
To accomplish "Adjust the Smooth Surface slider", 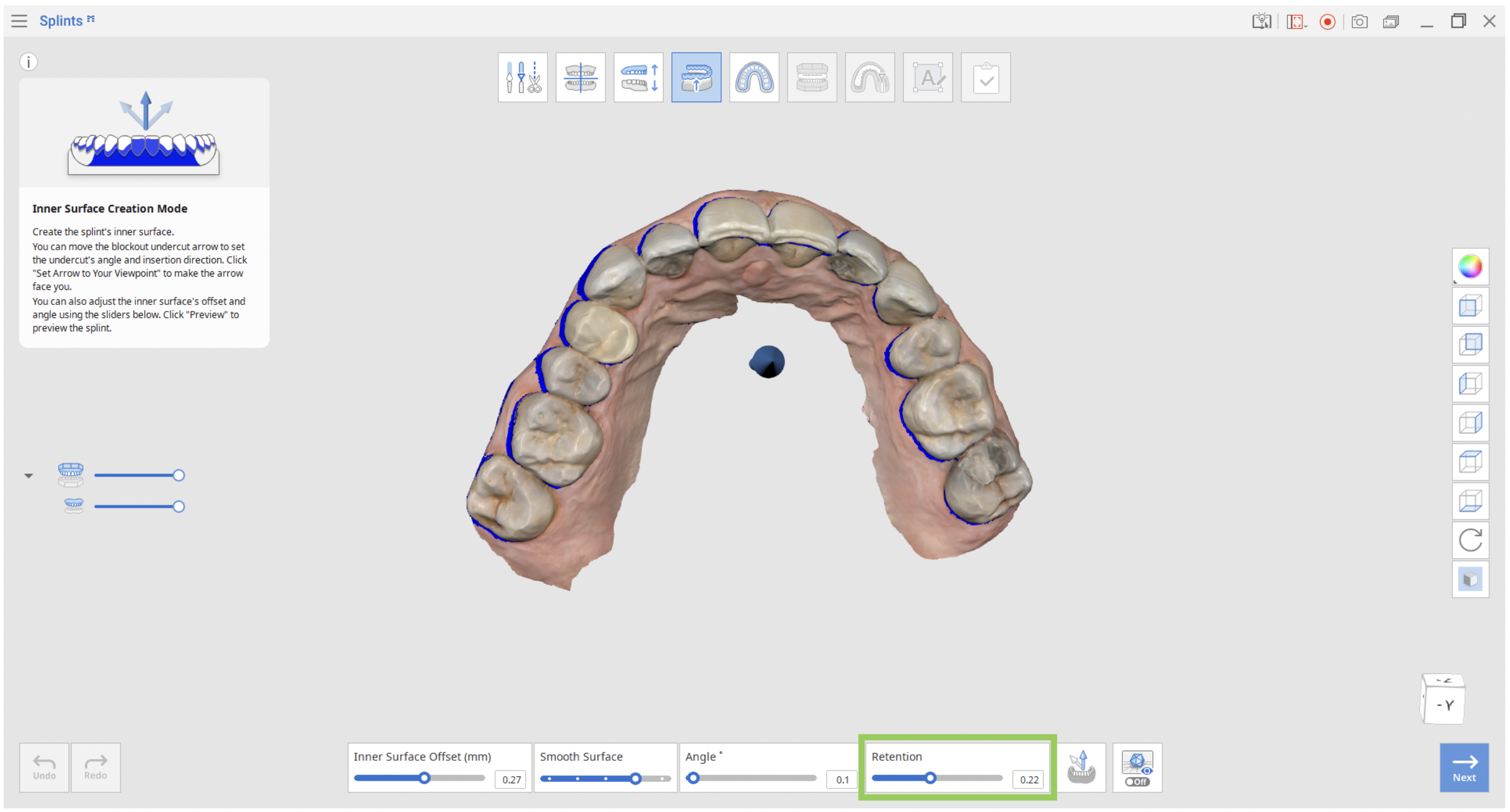I will tap(605, 779).
